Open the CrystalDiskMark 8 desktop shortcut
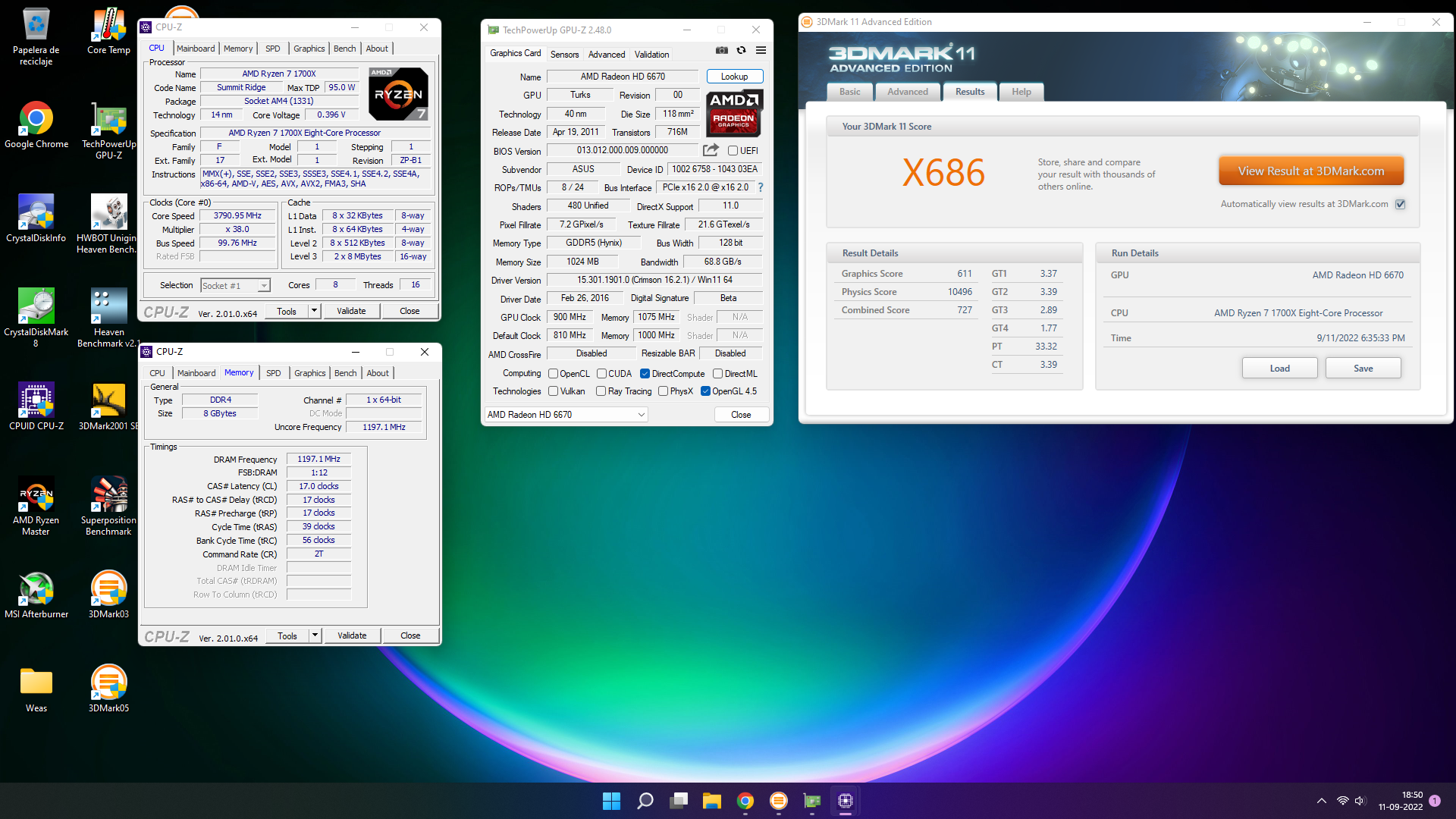Screen dimensions: 1456x819 36,318
